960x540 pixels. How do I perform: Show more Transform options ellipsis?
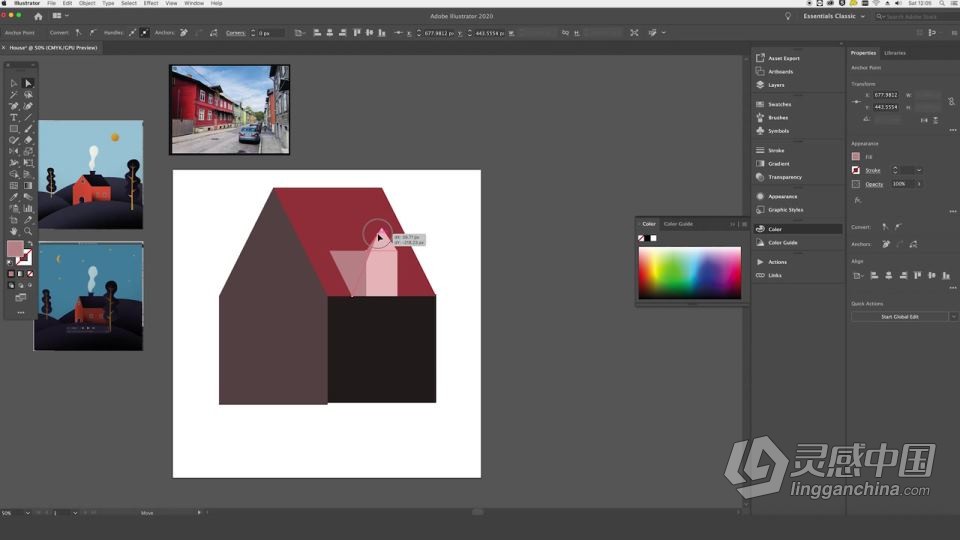tap(953, 130)
